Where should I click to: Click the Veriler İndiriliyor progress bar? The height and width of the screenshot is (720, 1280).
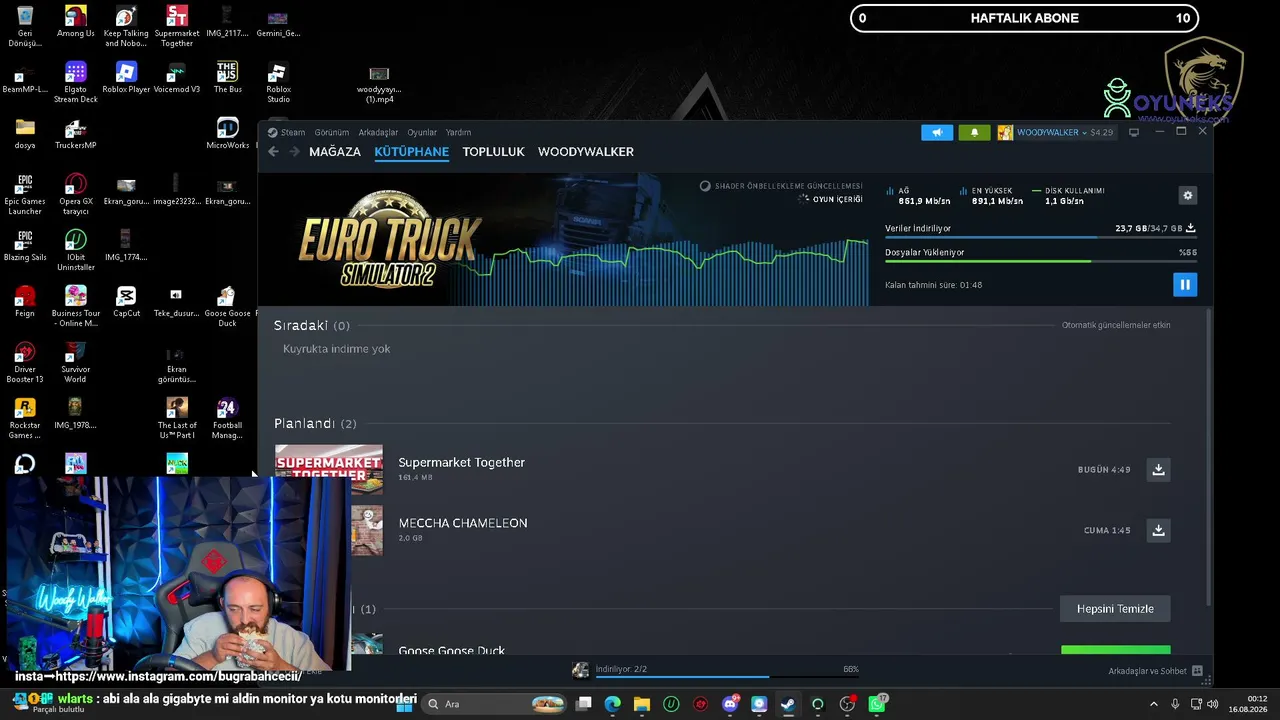(1040, 237)
